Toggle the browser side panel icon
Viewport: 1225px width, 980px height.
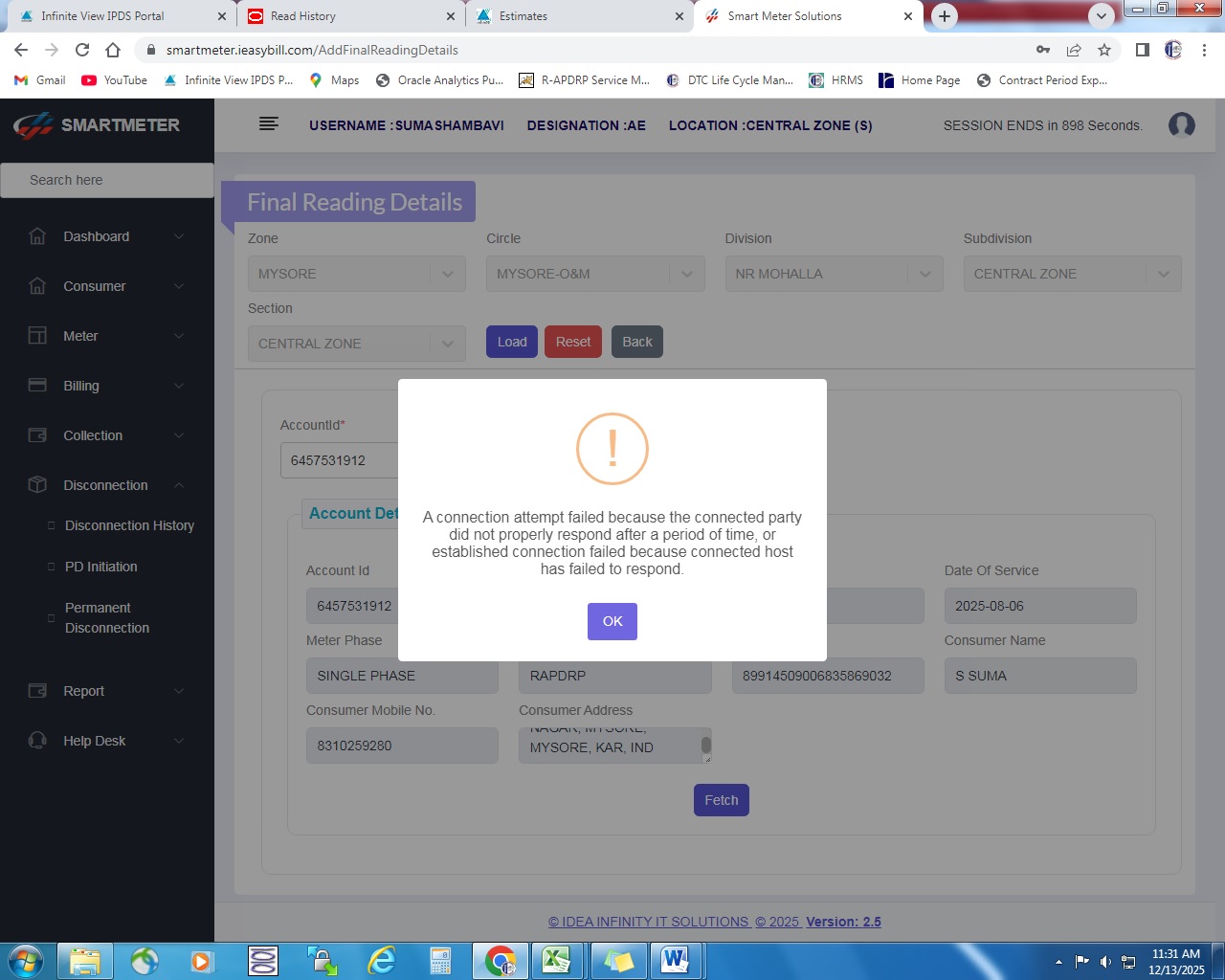[1143, 50]
